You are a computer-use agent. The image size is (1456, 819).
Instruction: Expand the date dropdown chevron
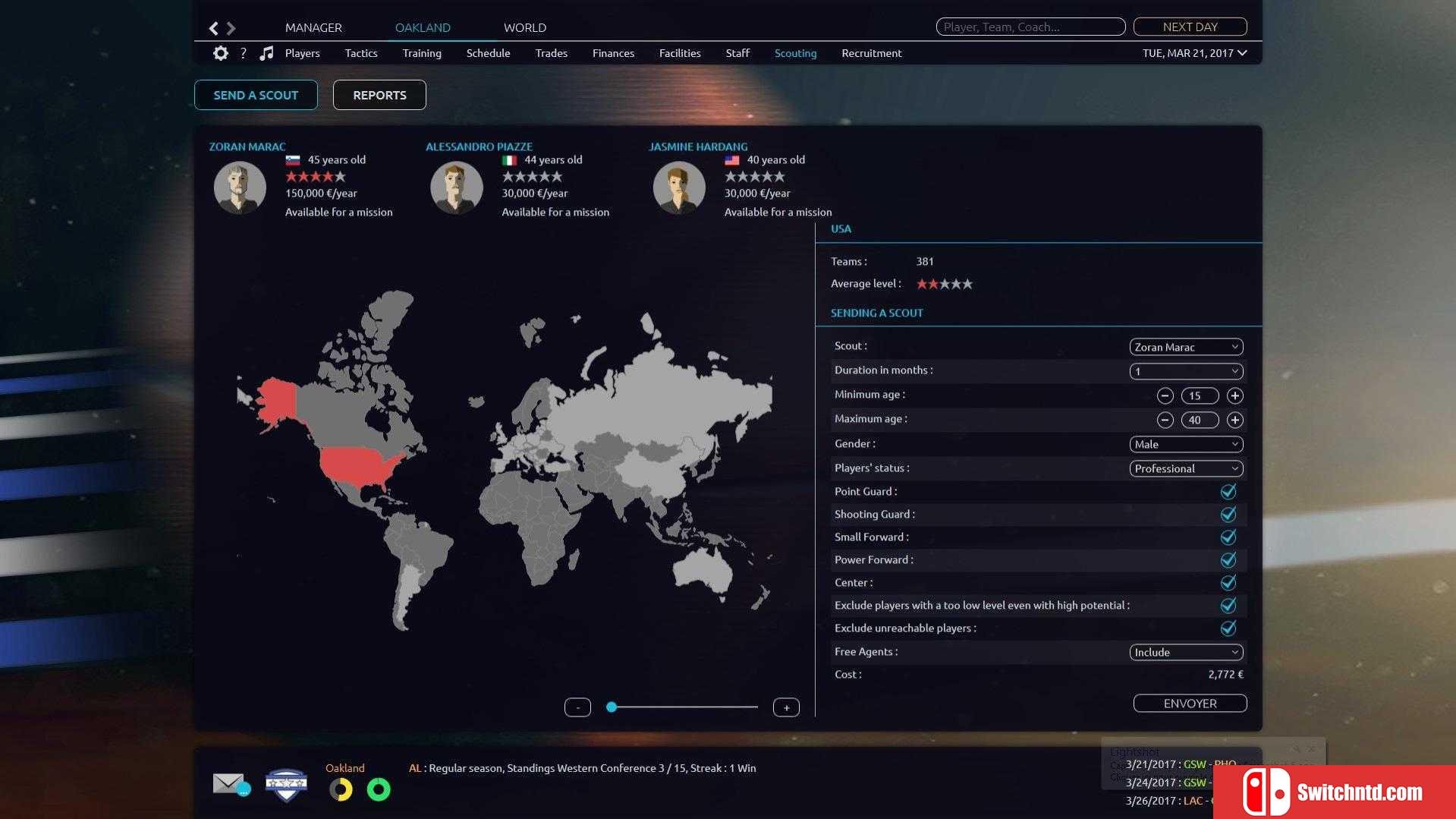[1242, 53]
